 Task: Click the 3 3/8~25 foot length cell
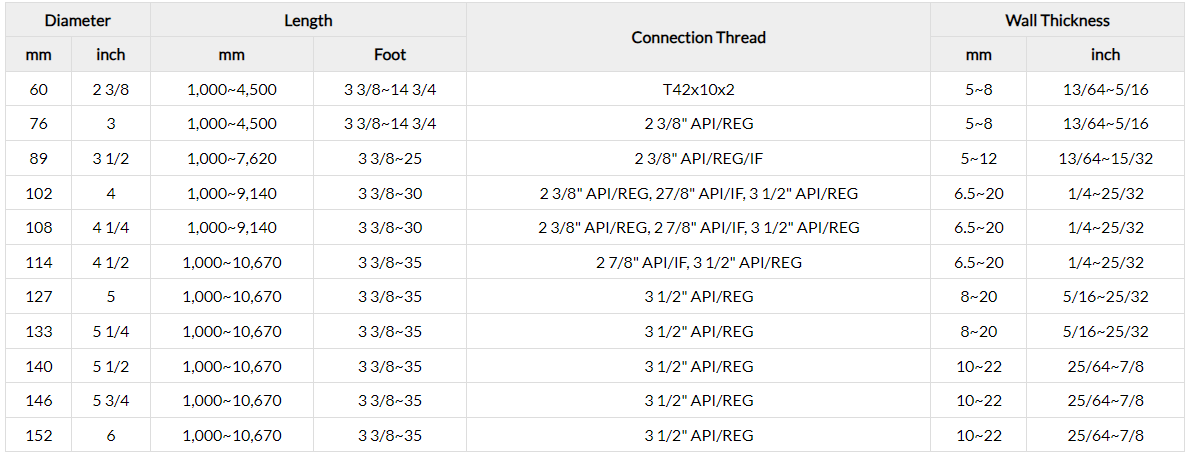pyautogui.click(x=390, y=159)
